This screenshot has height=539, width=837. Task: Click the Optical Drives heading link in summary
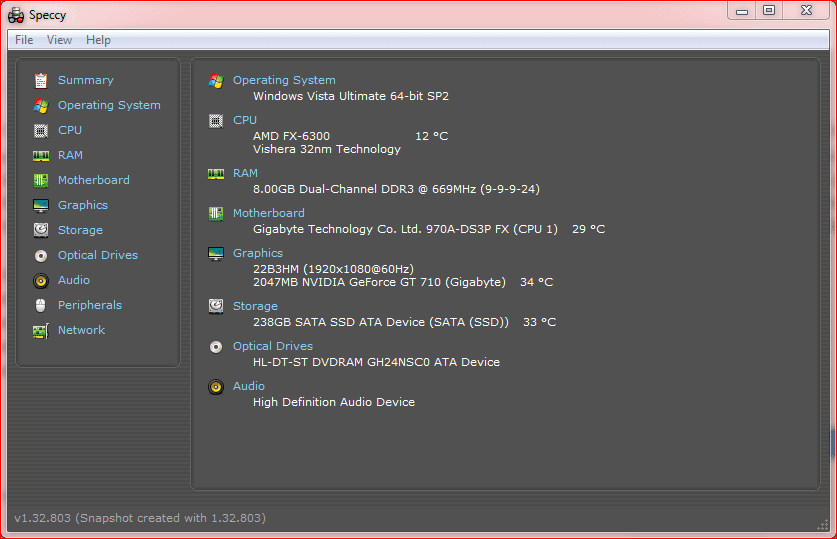point(273,346)
